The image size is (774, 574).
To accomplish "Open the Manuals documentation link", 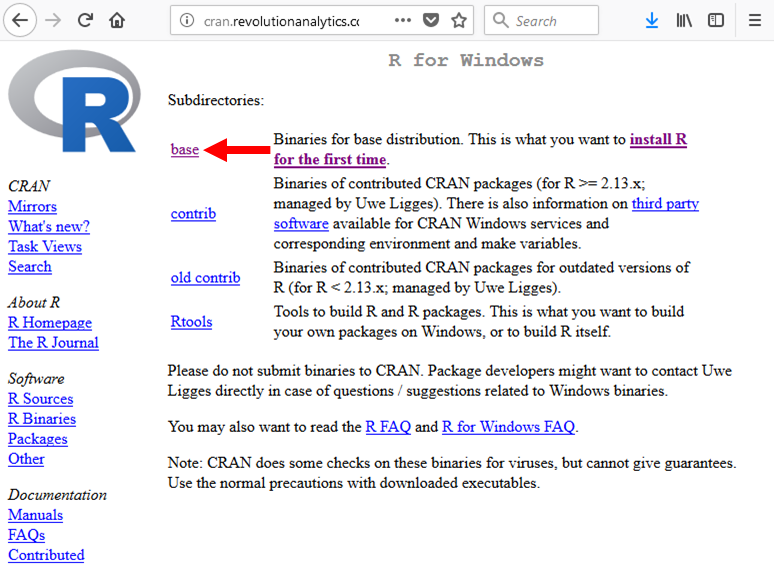I will pyautogui.click(x=36, y=515).
